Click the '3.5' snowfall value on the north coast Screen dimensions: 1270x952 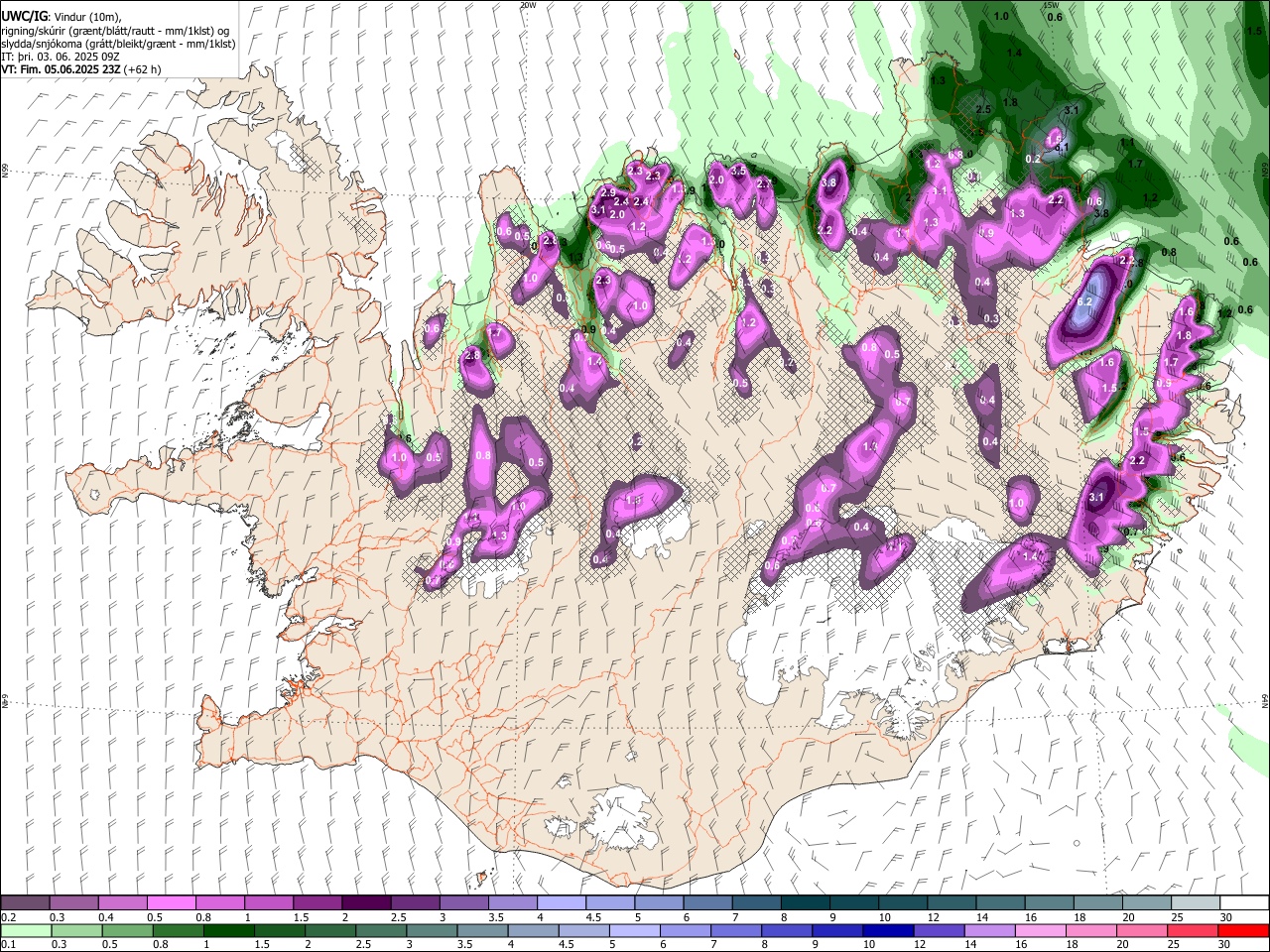(x=738, y=171)
